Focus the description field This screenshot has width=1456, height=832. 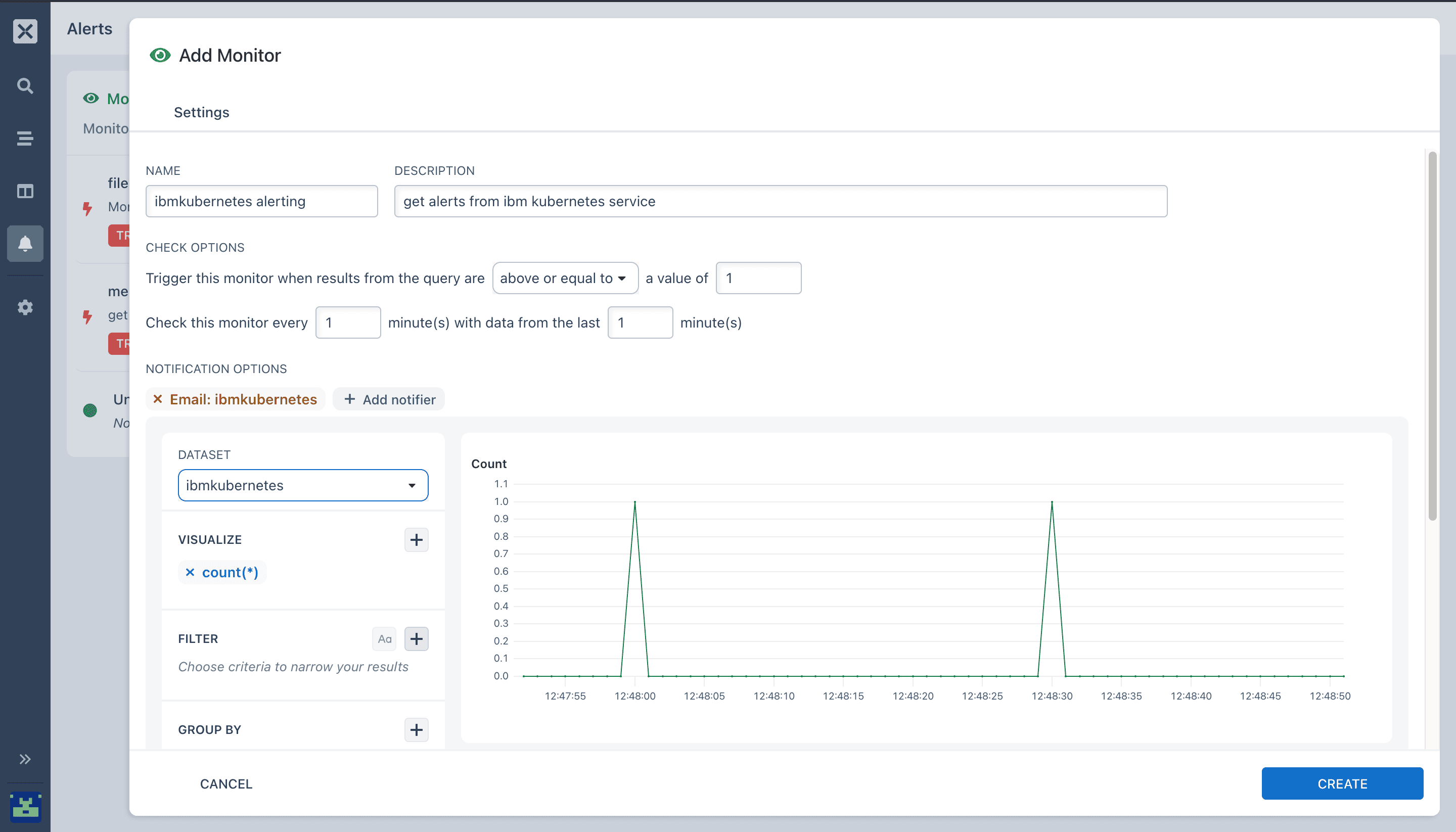click(x=781, y=201)
